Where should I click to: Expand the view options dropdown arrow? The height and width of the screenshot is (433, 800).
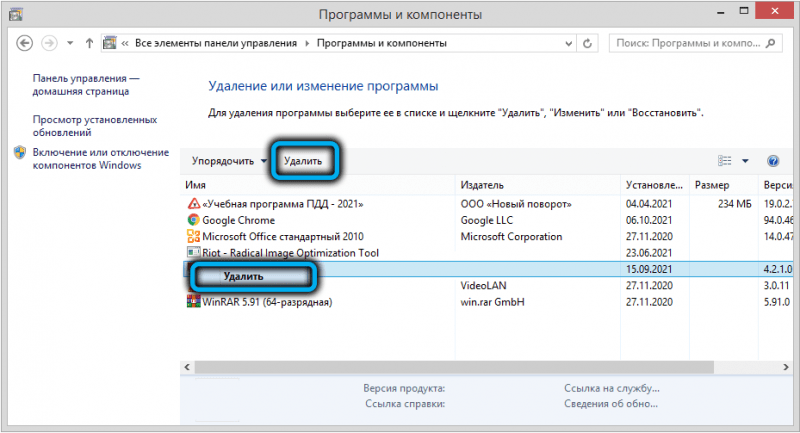point(745,161)
